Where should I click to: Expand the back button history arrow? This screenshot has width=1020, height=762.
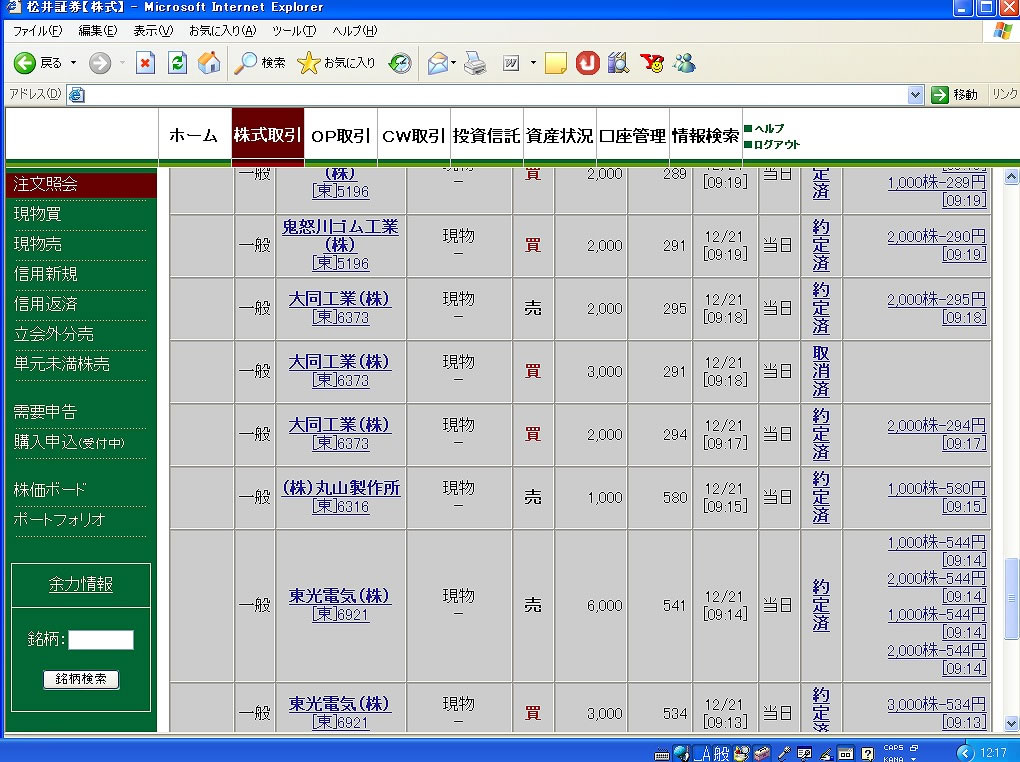tap(73, 63)
